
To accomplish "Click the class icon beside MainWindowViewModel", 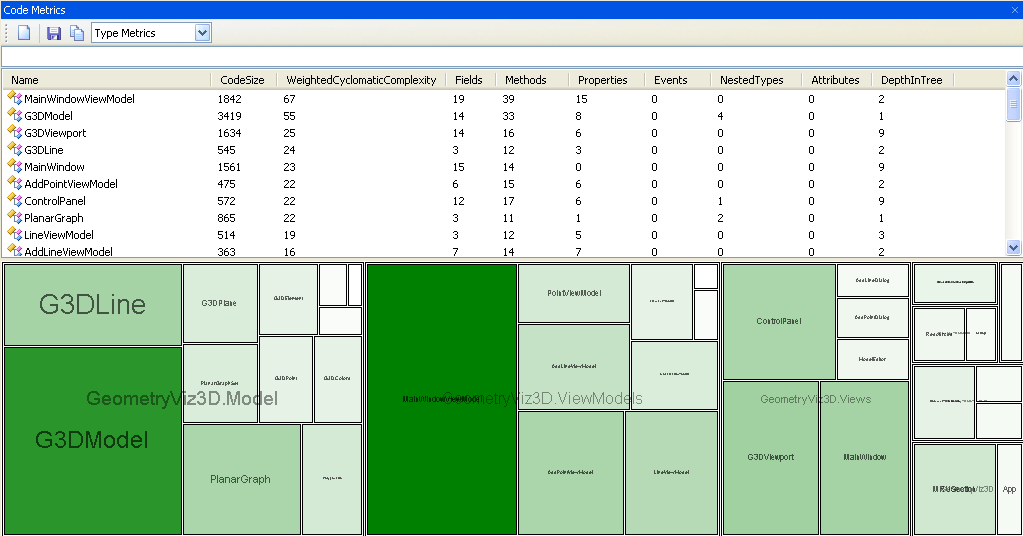I will [x=14, y=98].
